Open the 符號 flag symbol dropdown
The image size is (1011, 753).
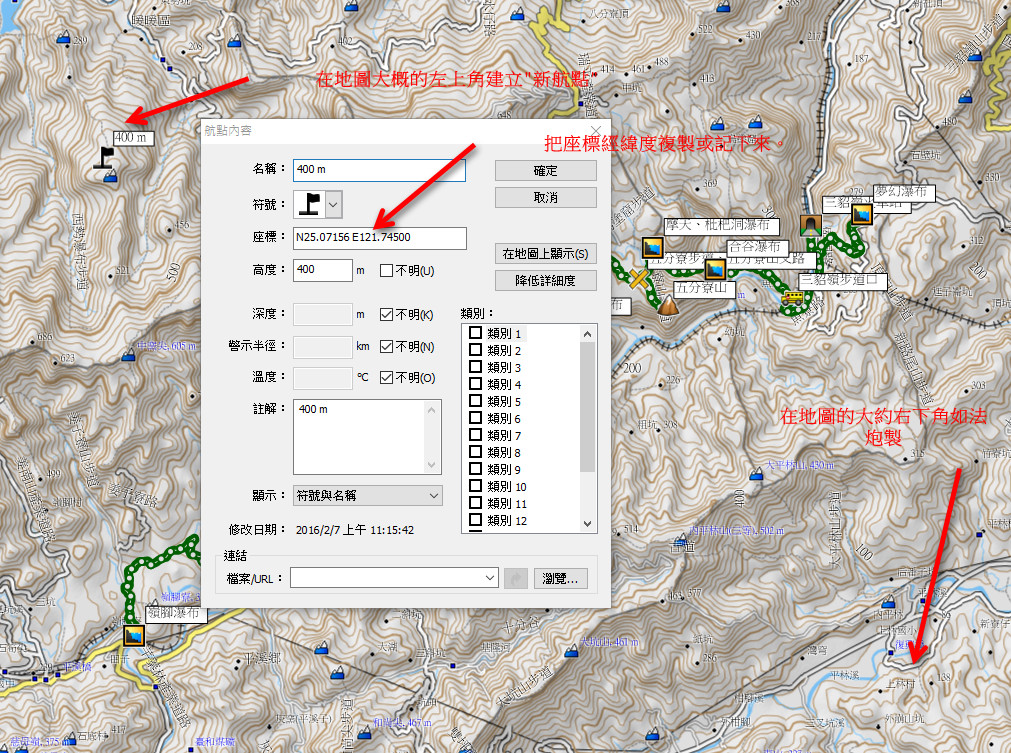click(x=334, y=204)
